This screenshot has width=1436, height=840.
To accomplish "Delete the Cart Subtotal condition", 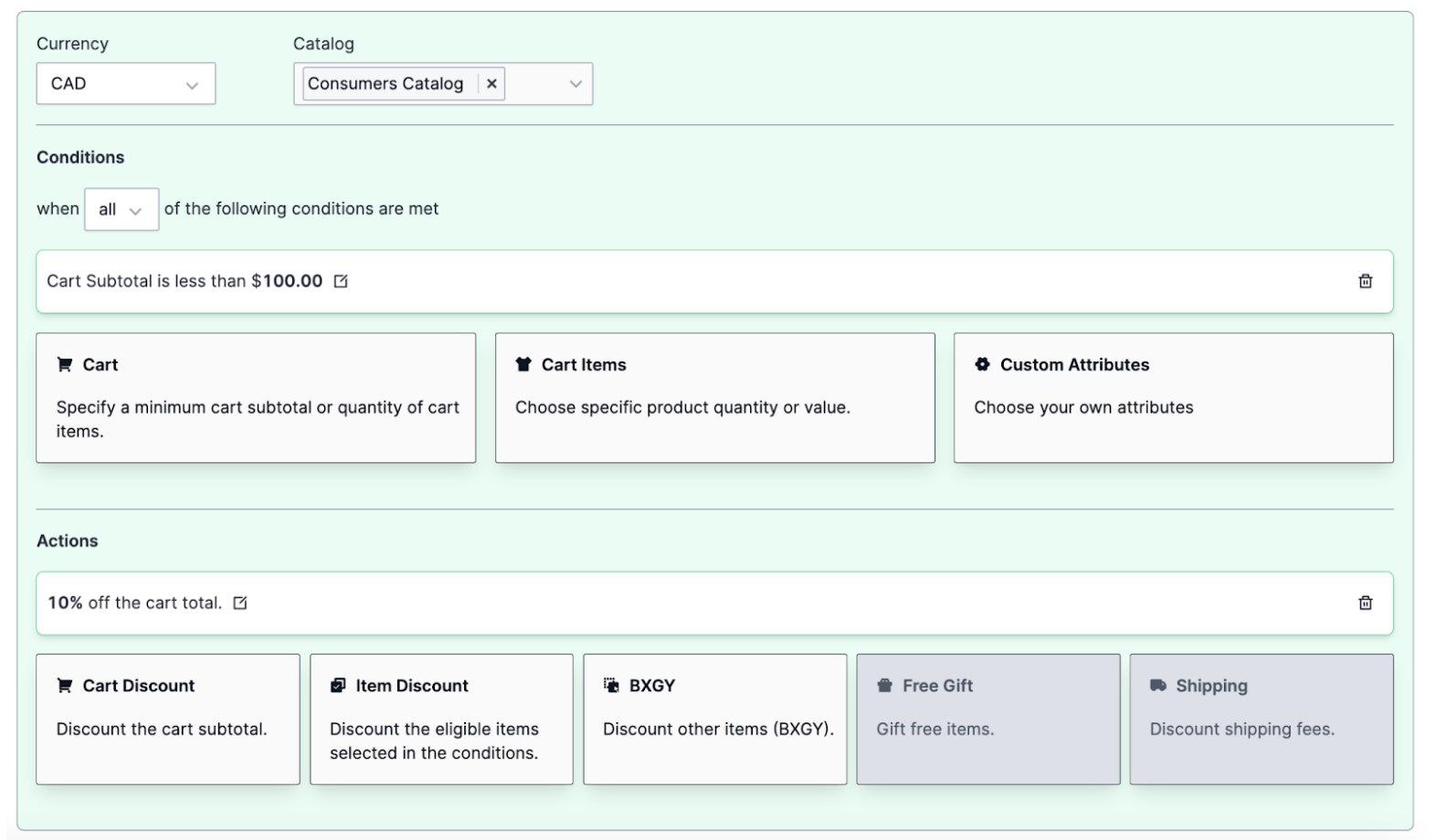I will 1365,281.
